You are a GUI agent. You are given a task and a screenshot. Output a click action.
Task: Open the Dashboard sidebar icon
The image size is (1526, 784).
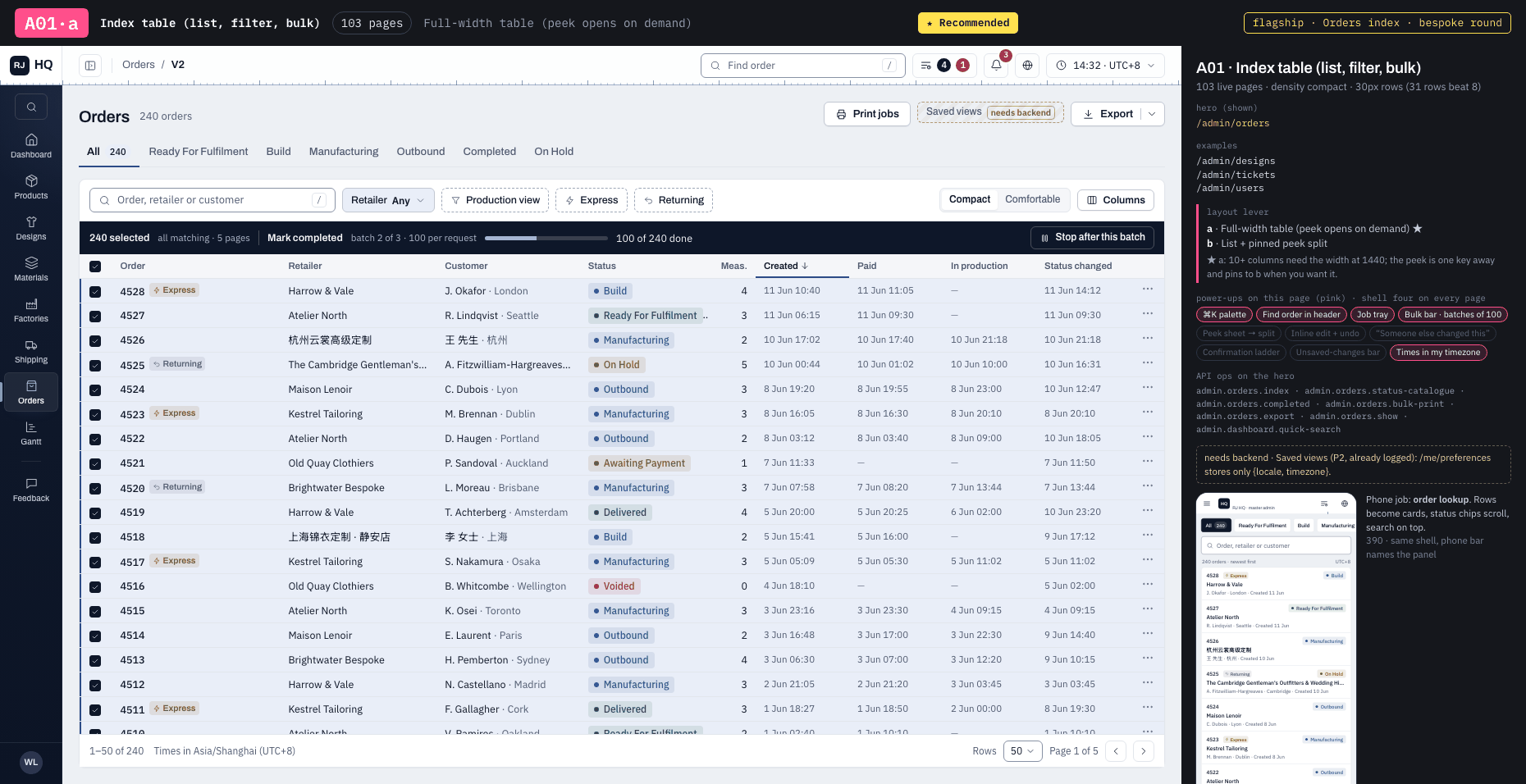point(31,146)
